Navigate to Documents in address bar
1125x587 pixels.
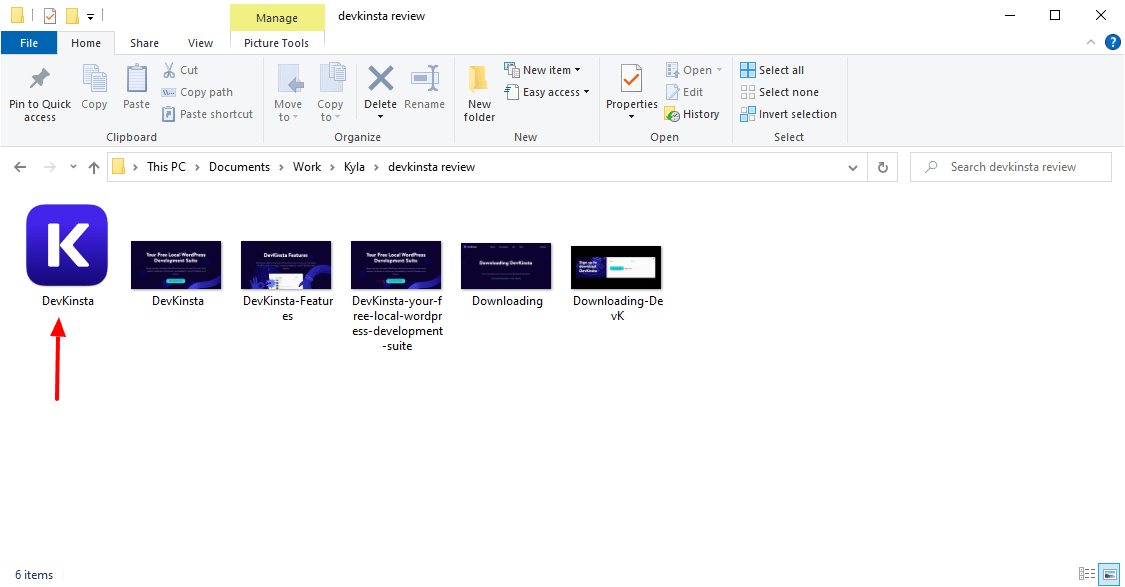click(239, 166)
